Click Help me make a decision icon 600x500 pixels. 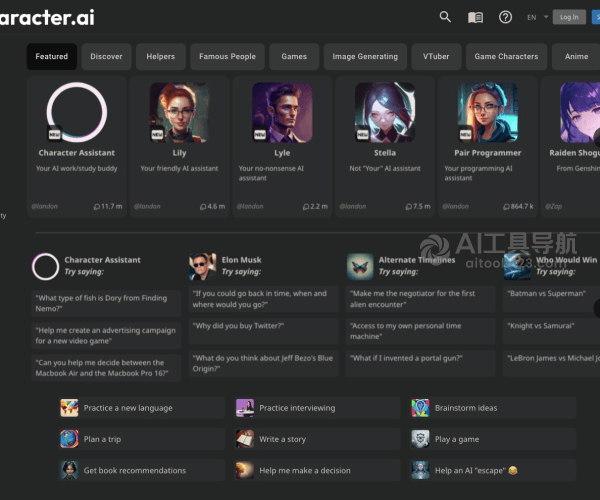pyautogui.click(x=245, y=471)
